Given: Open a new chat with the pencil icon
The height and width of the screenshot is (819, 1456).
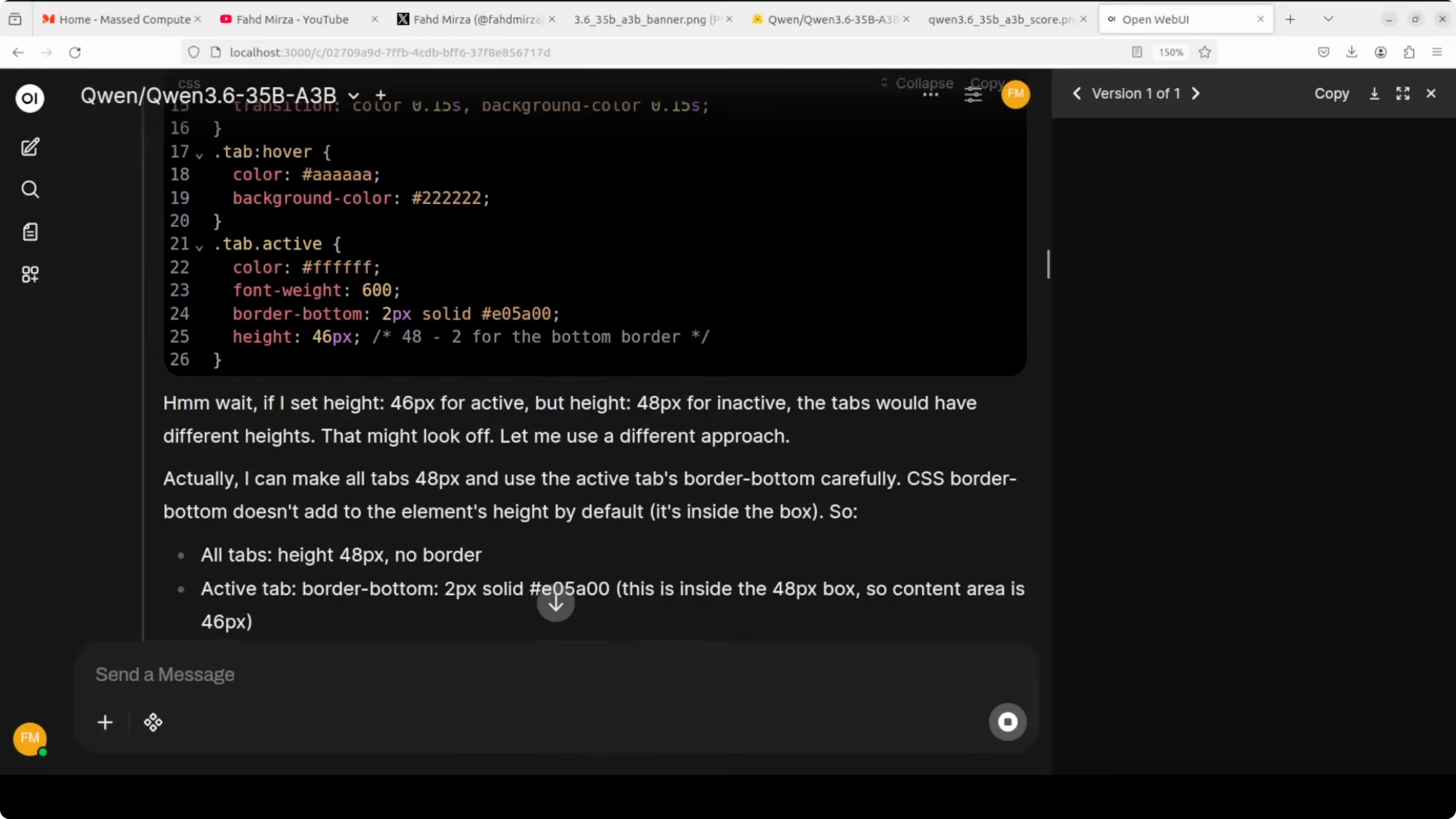Looking at the screenshot, I should click(x=30, y=148).
